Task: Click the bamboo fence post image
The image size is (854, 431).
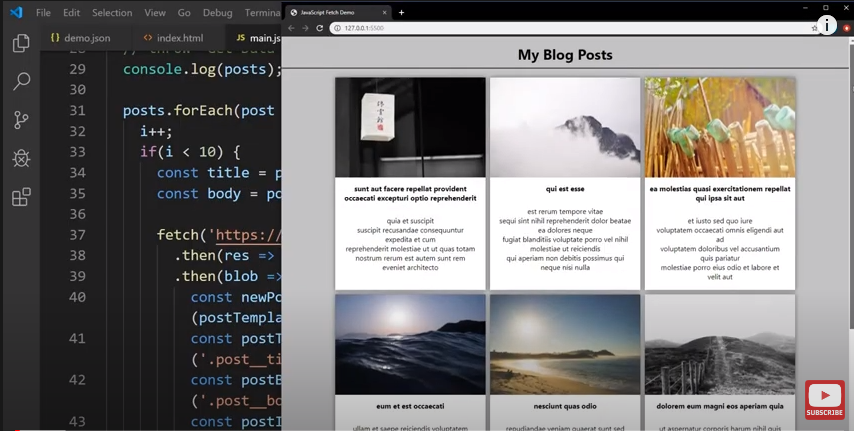Action: click(720, 127)
